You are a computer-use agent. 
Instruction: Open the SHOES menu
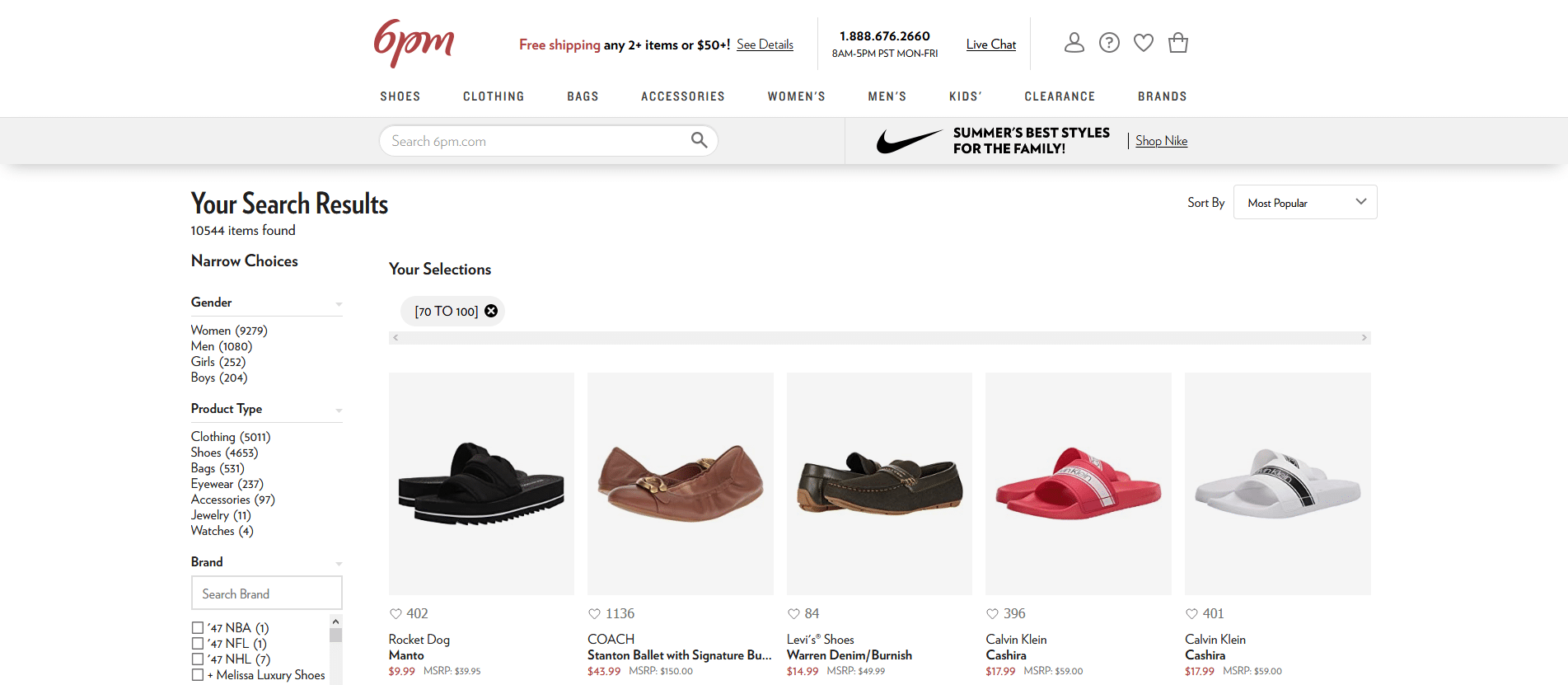(x=400, y=96)
